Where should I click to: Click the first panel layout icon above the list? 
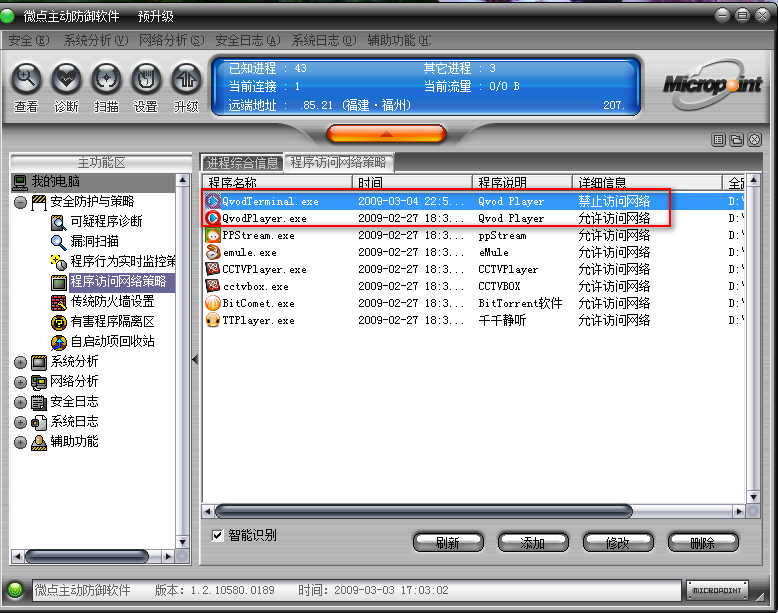(718, 140)
